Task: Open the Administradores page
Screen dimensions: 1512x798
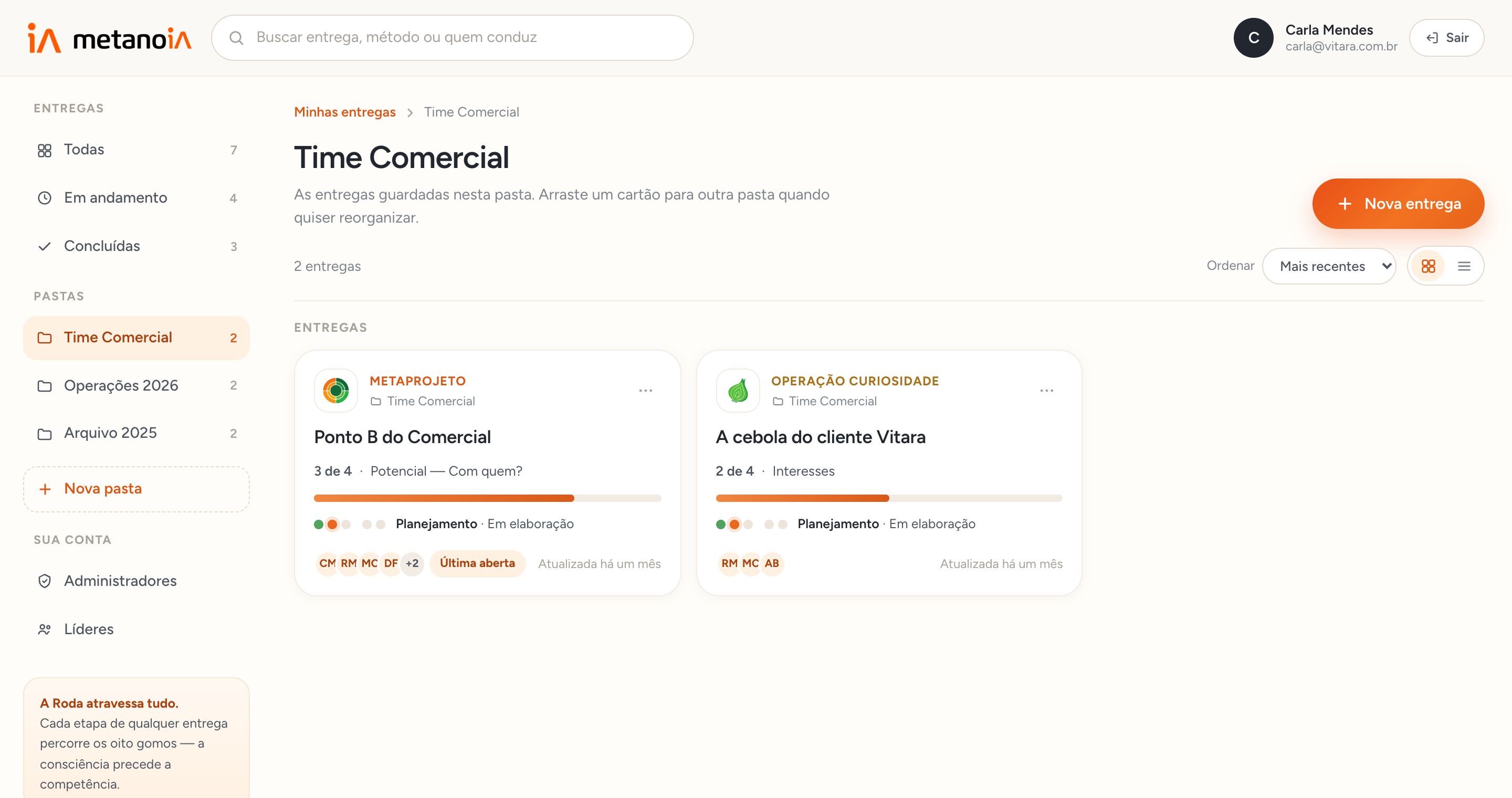Action: click(x=136, y=581)
